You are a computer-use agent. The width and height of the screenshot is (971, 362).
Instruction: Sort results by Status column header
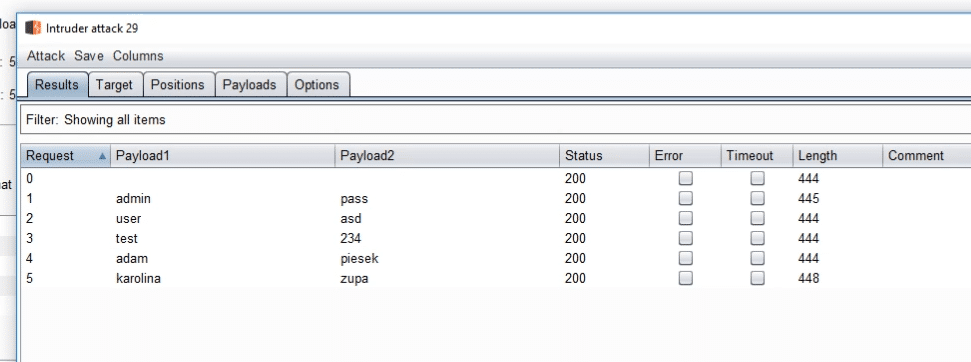(604, 156)
